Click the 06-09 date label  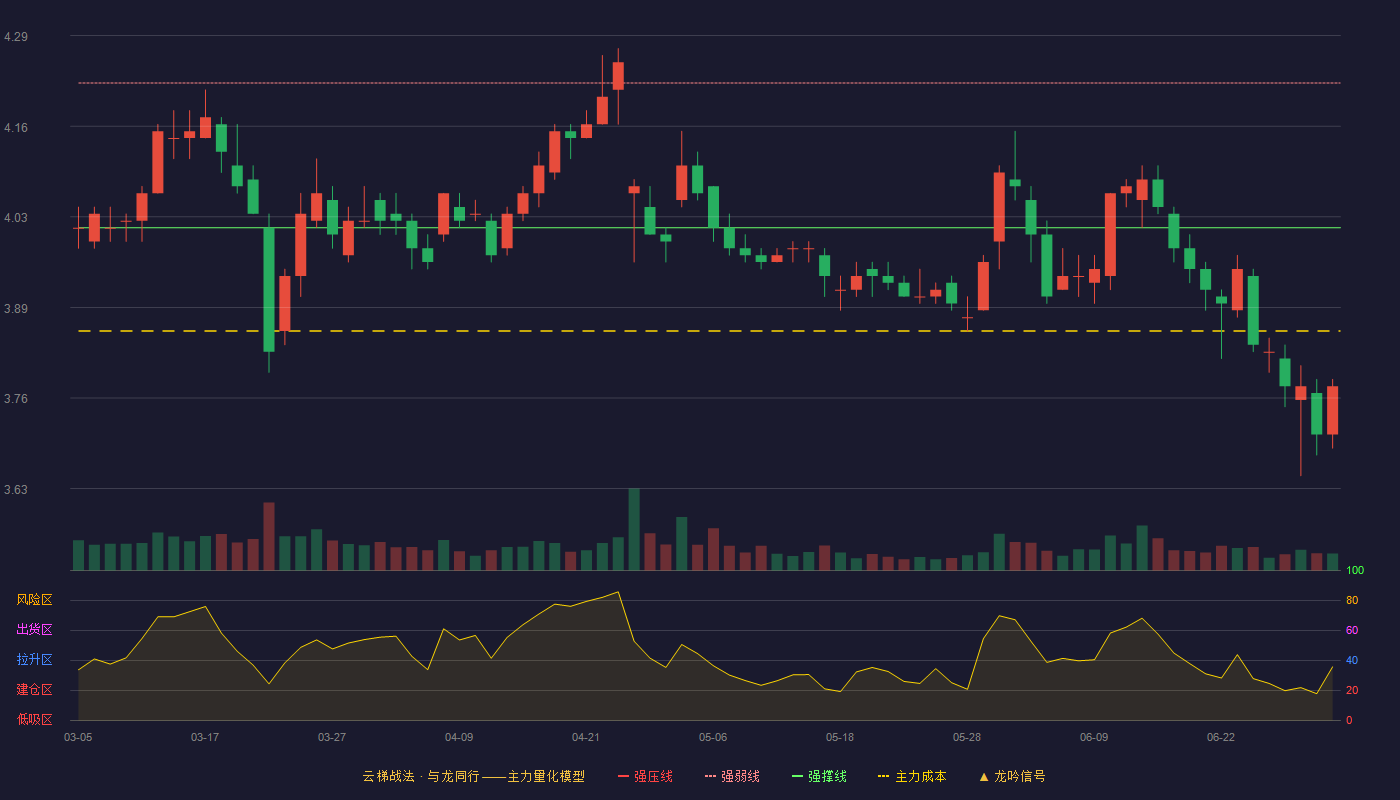[x=1094, y=737]
